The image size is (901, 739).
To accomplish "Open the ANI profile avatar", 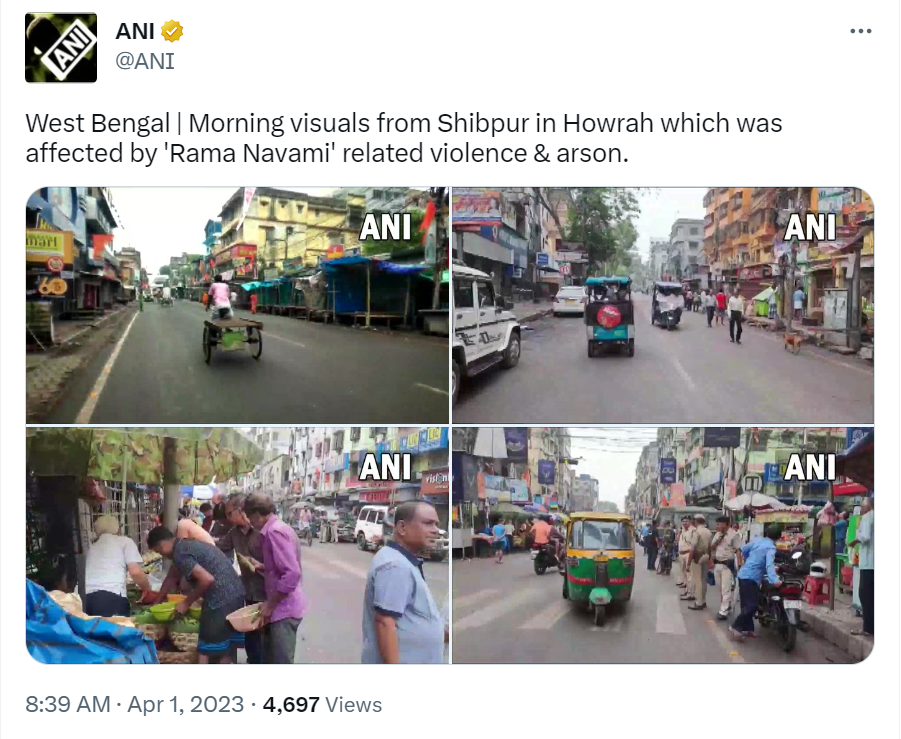I will [x=61, y=47].
